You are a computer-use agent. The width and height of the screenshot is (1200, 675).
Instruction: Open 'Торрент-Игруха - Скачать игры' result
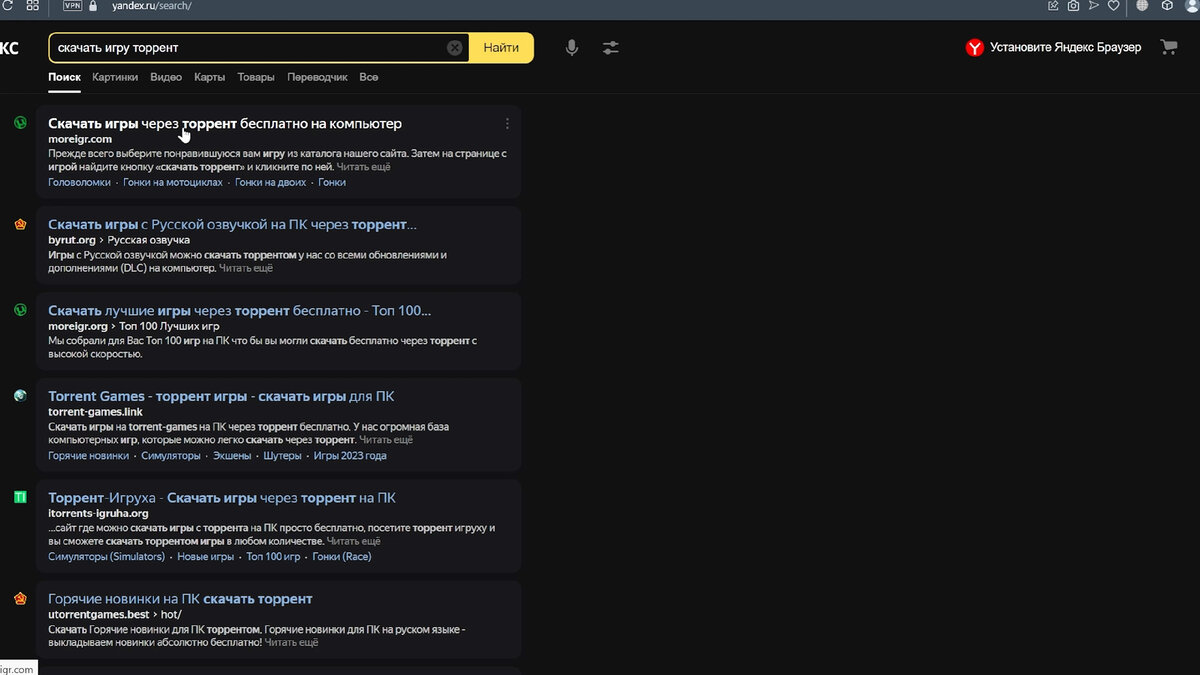pos(222,497)
